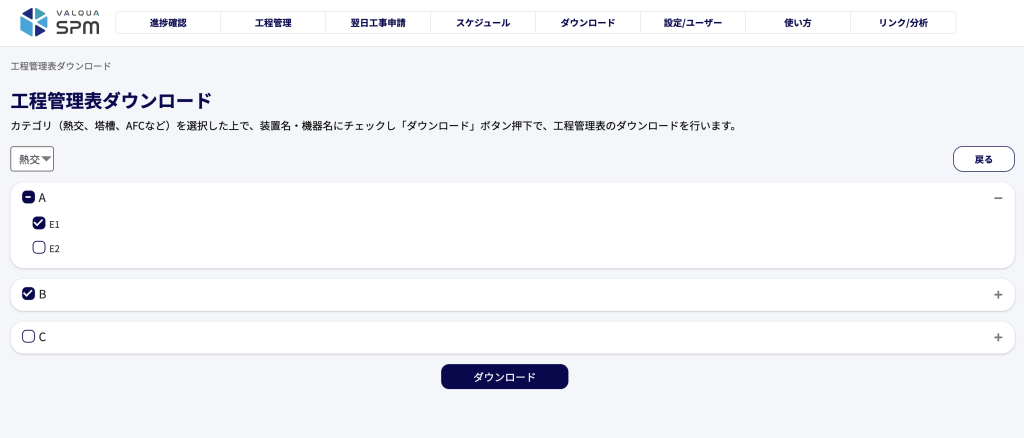Go to 翌日工事申請 tab

378,23
